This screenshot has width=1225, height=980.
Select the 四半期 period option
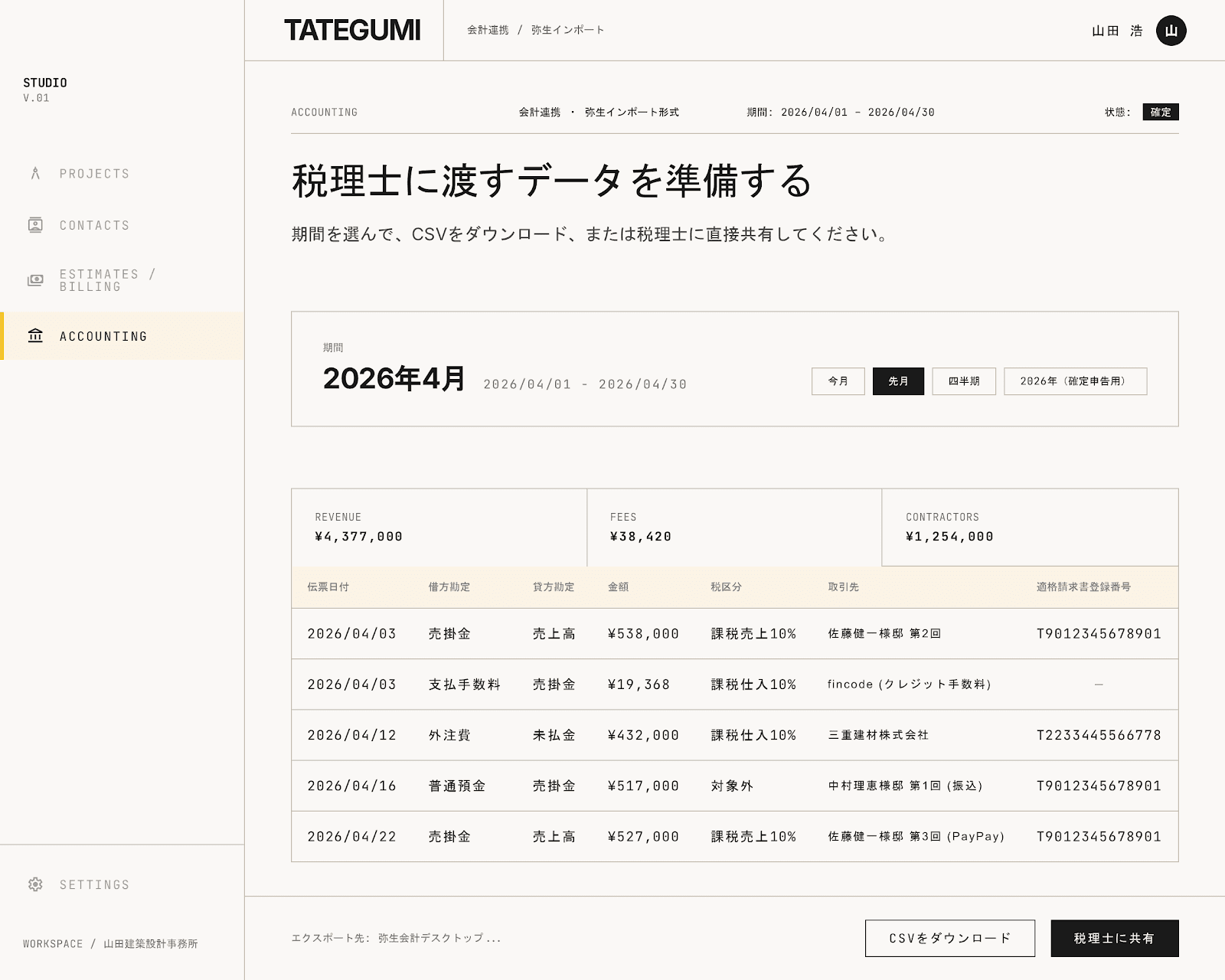964,381
